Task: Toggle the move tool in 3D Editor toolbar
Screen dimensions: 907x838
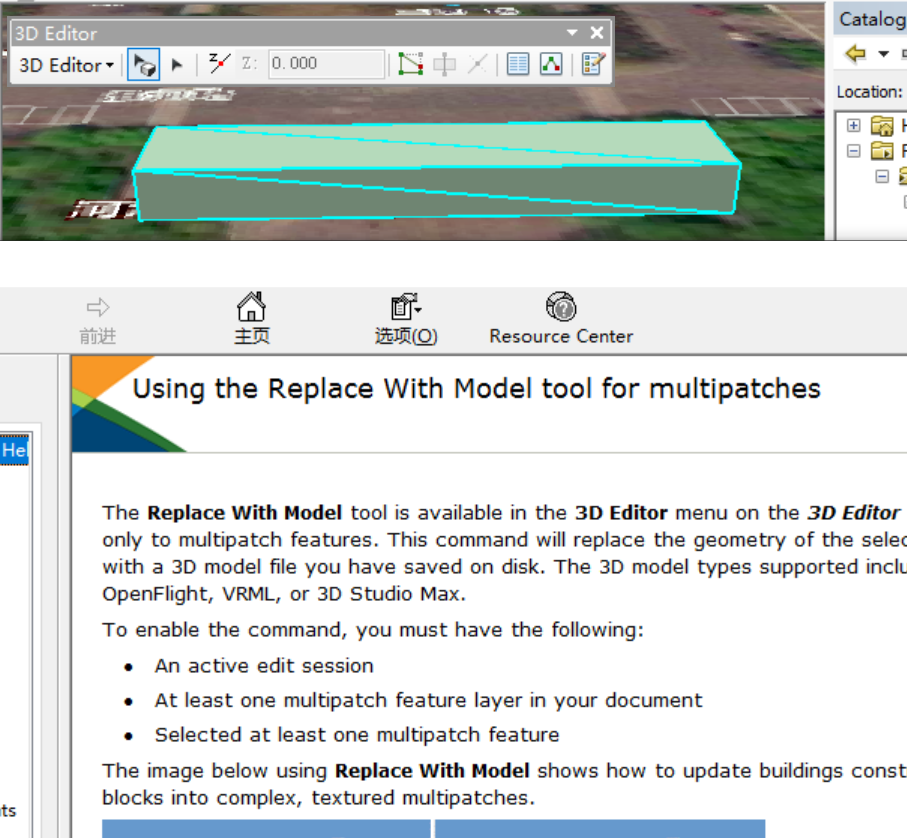Action: click(447, 64)
